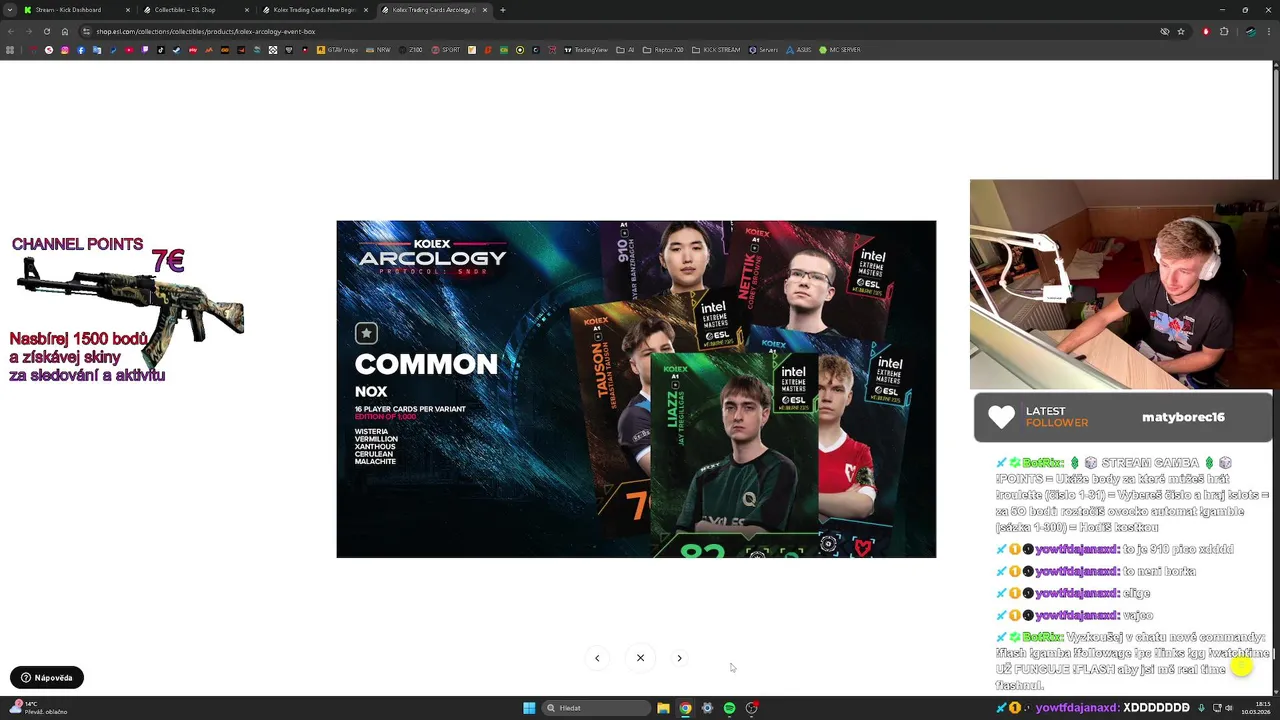Open Spotify from the taskbar
Image resolution: width=1280 pixels, height=720 pixels.
click(729, 708)
